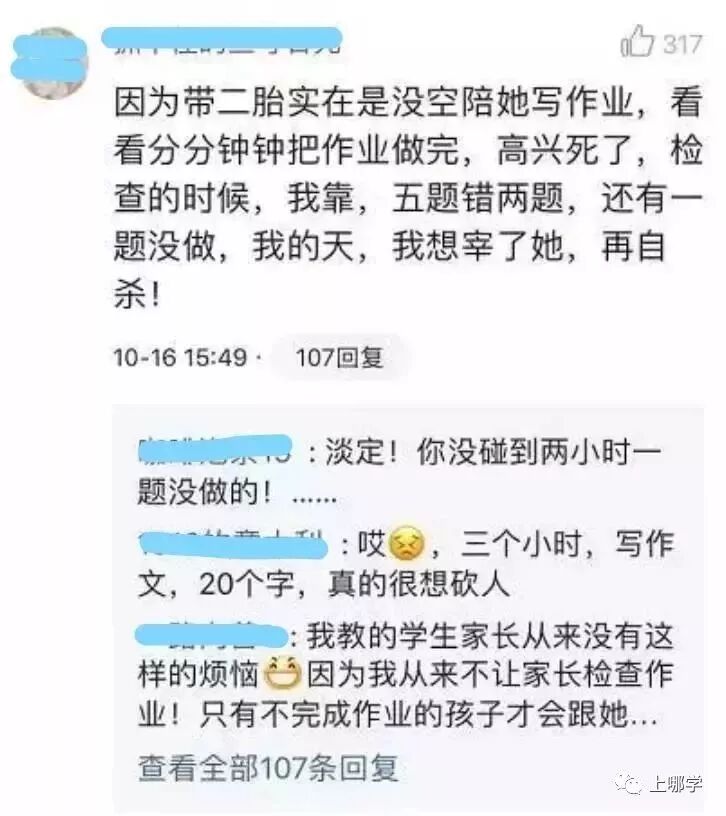The height and width of the screenshot is (816, 726).
Task: Open 查看全部107条回复 link
Action: click(x=269, y=768)
